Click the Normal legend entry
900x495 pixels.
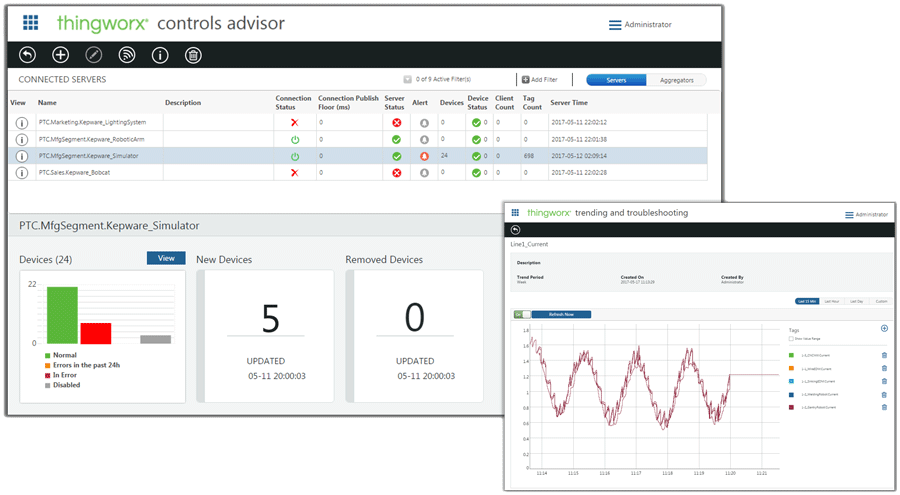point(61,355)
